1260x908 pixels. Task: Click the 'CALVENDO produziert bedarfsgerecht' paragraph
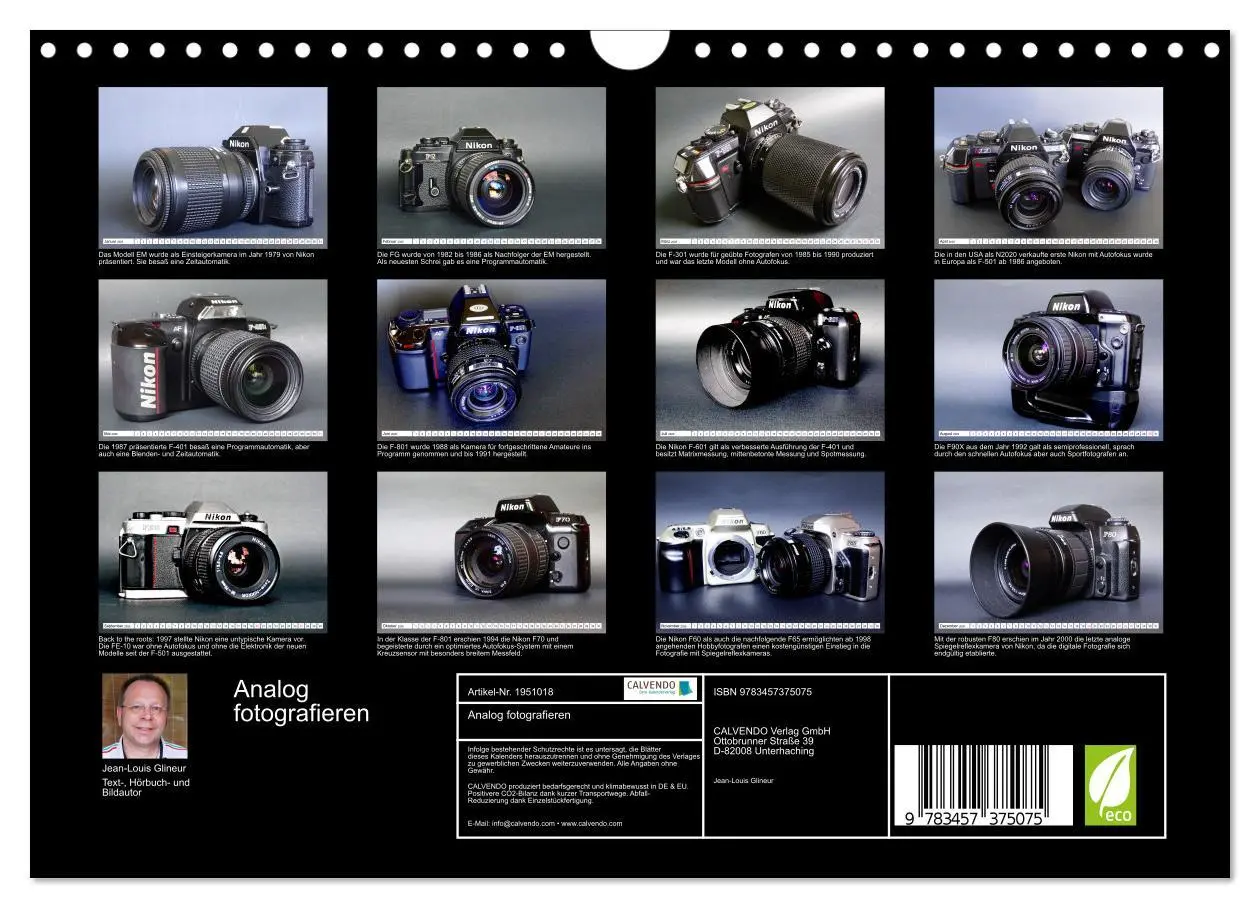click(x=578, y=793)
